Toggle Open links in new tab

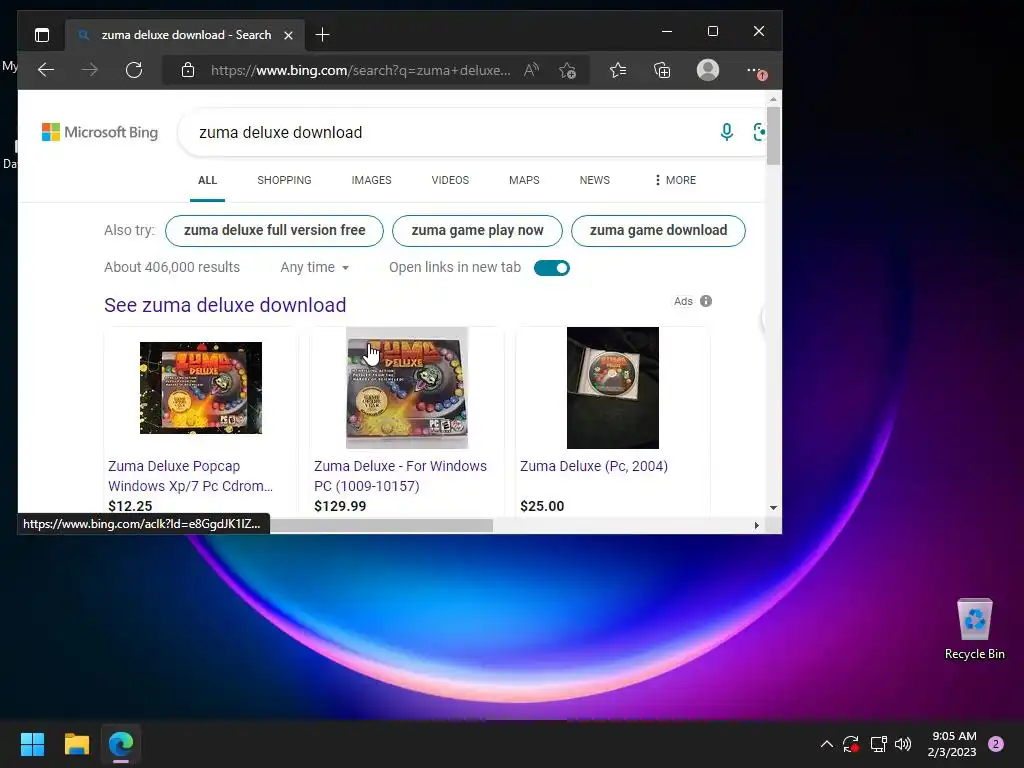coord(552,268)
